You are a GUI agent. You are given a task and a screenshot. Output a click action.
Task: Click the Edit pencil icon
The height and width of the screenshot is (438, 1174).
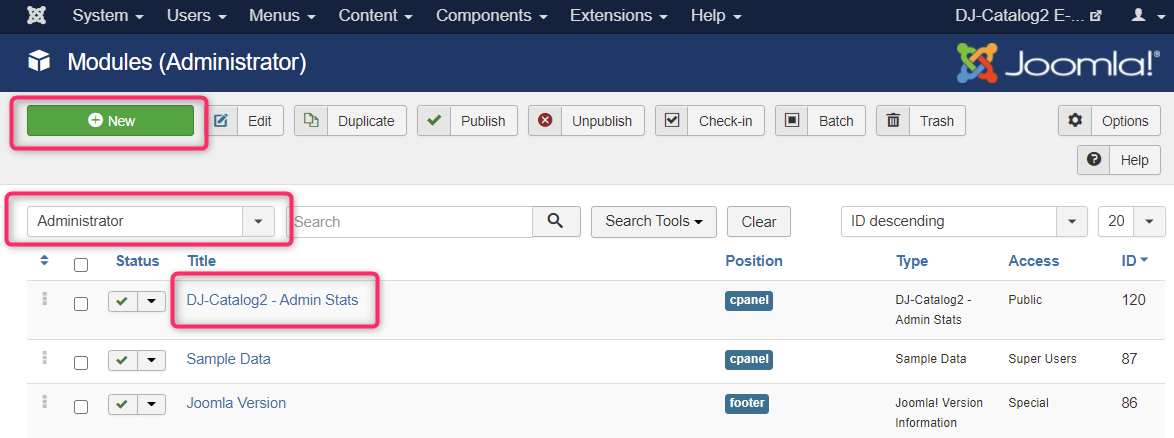pos(221,121)
